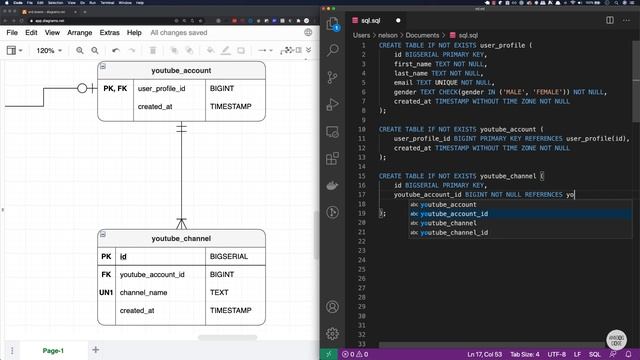
Task: Collapse the youtube_account table
Action: 103,67
